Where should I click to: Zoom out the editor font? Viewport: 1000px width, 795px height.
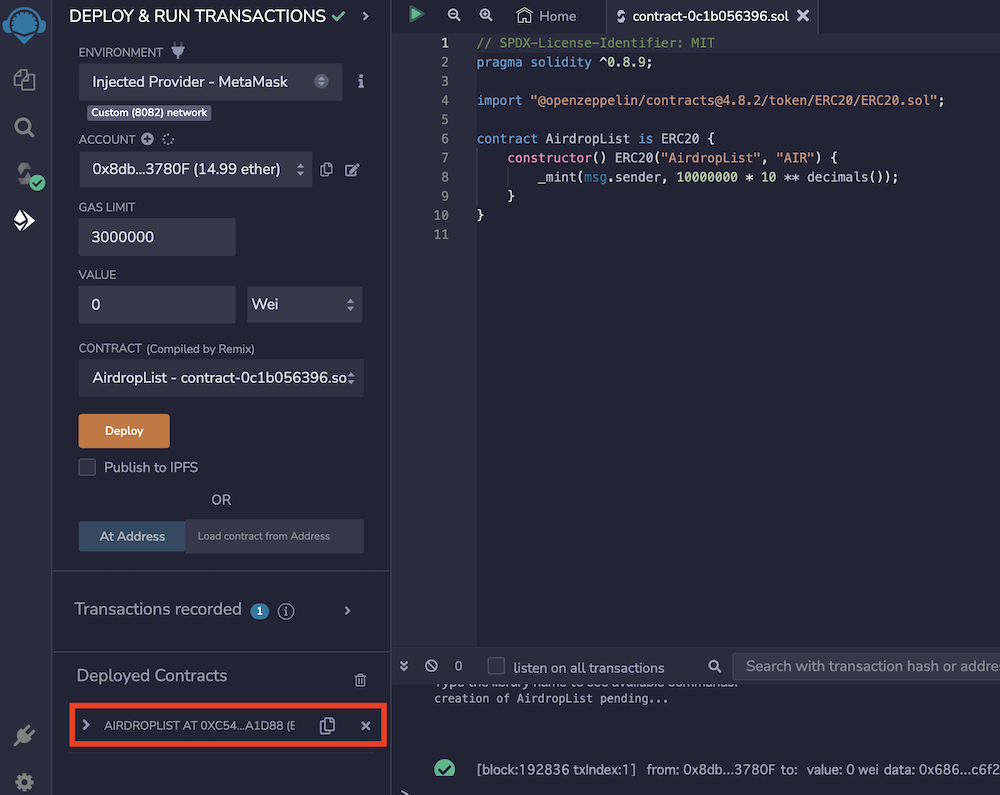click(x=454, y=15)
